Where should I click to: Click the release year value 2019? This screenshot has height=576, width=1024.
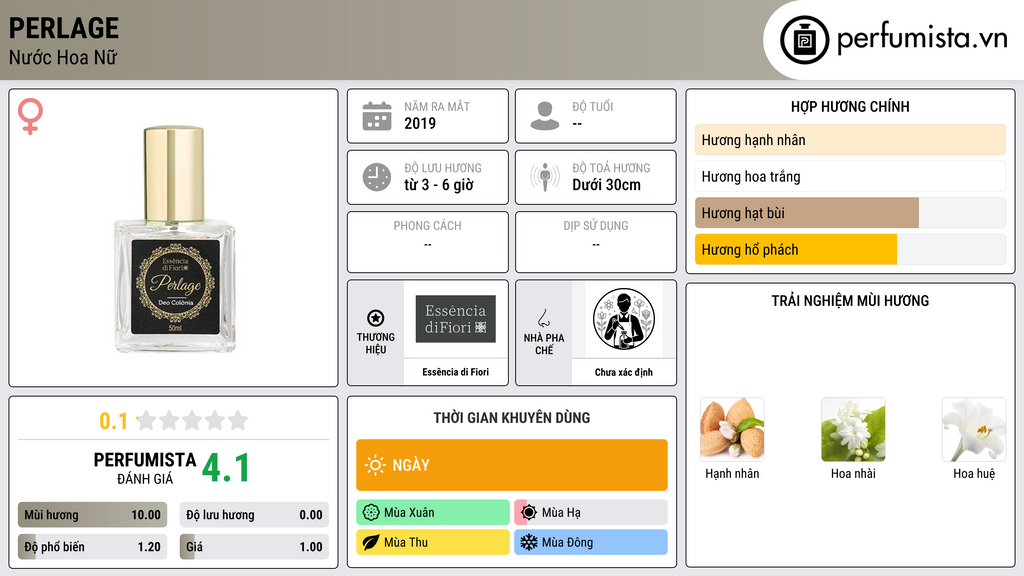420,123
